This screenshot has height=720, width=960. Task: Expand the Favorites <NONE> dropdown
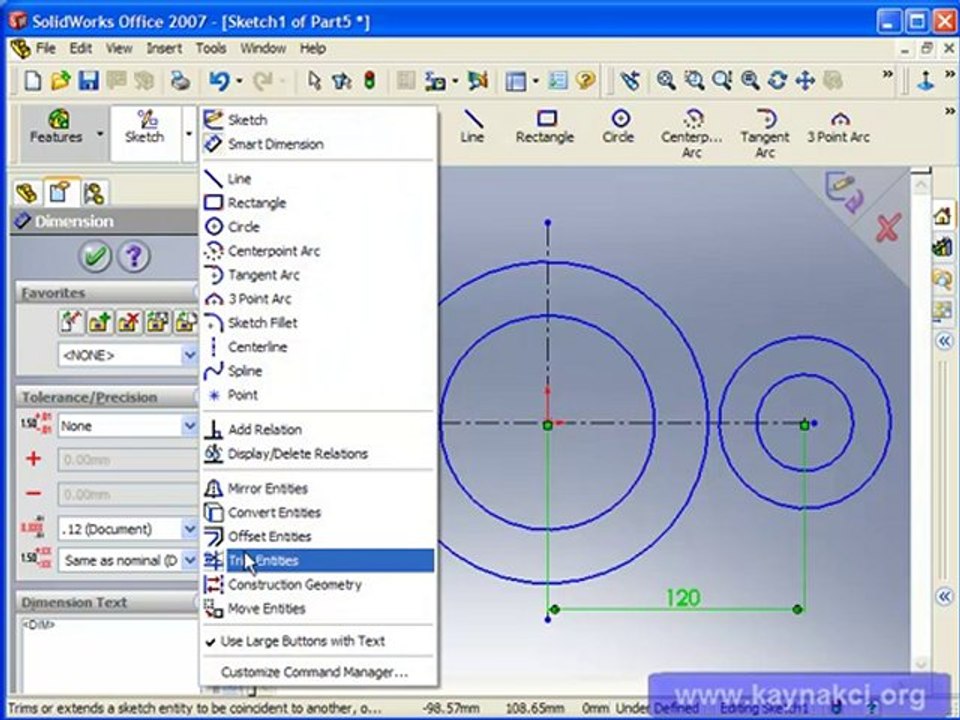point(189,355)
